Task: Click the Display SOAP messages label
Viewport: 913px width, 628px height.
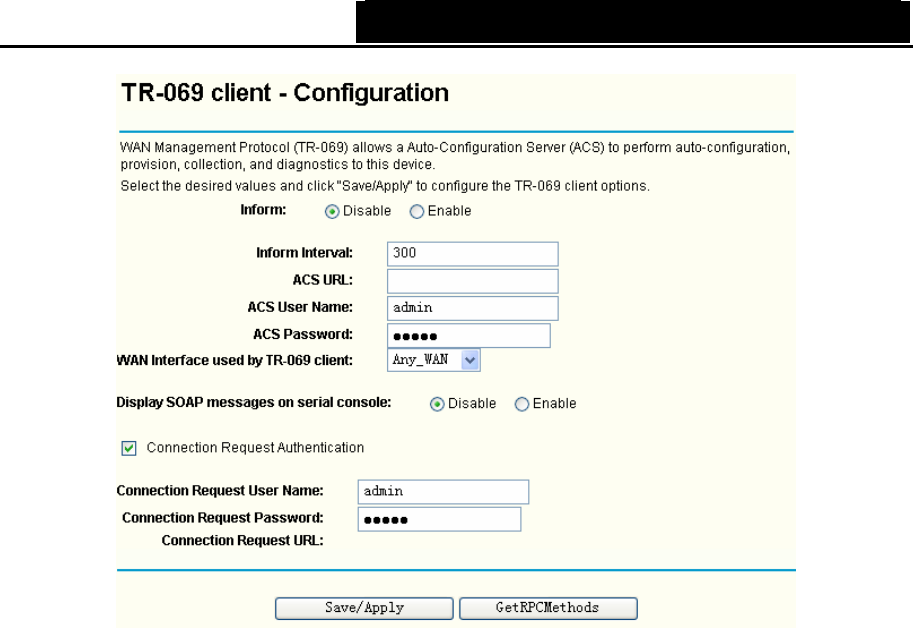Action: (254, 403)
